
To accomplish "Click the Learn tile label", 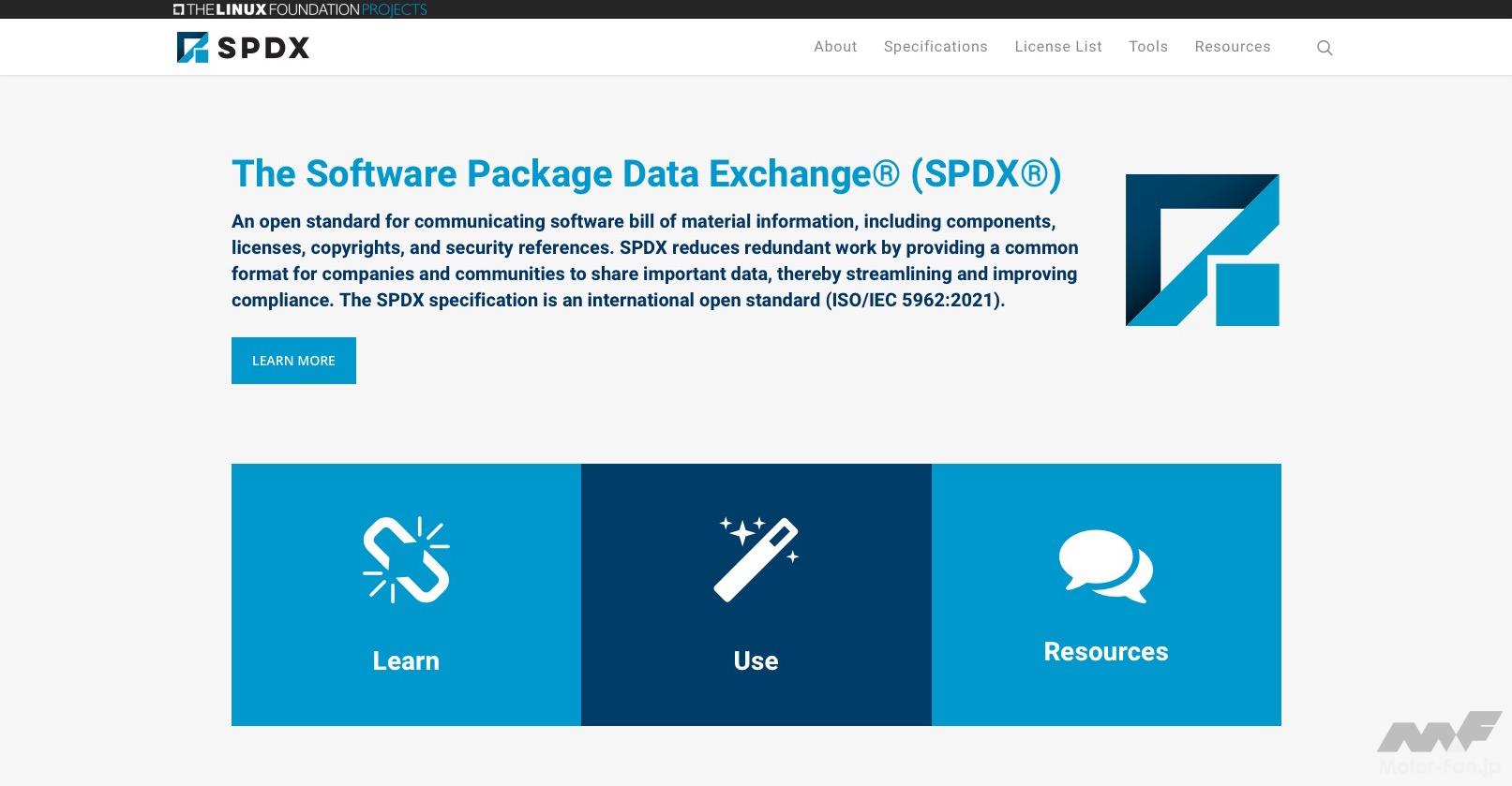I will pyautogui.click(x=406, y=660).
